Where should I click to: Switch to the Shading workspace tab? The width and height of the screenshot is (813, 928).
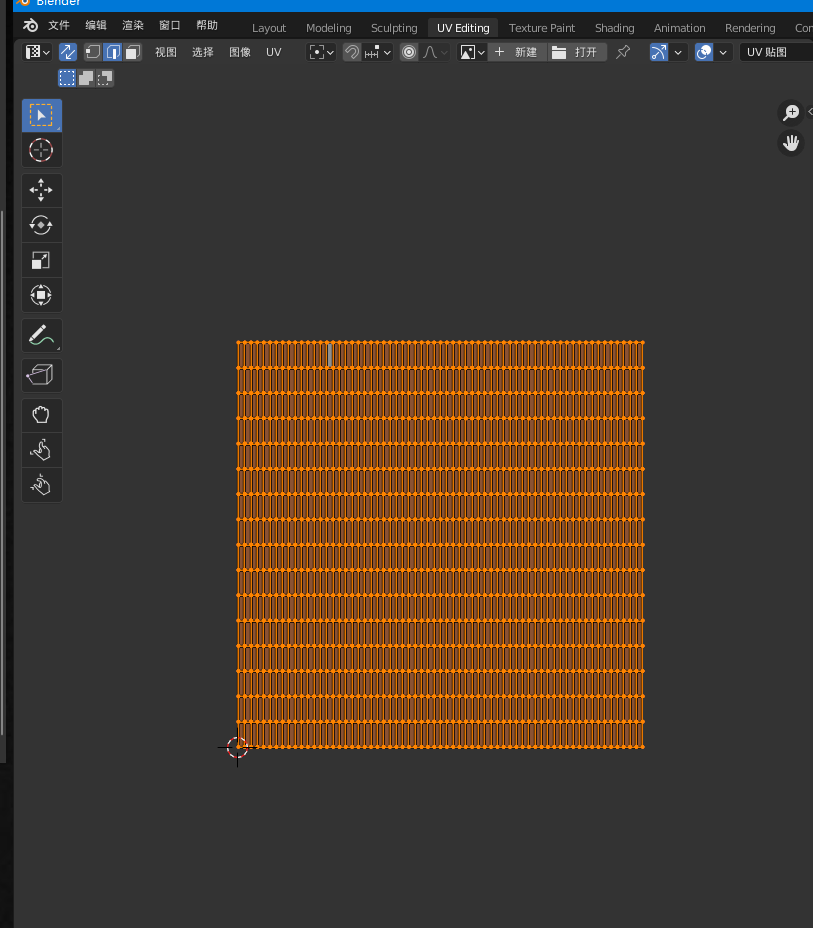click(614, 28)
